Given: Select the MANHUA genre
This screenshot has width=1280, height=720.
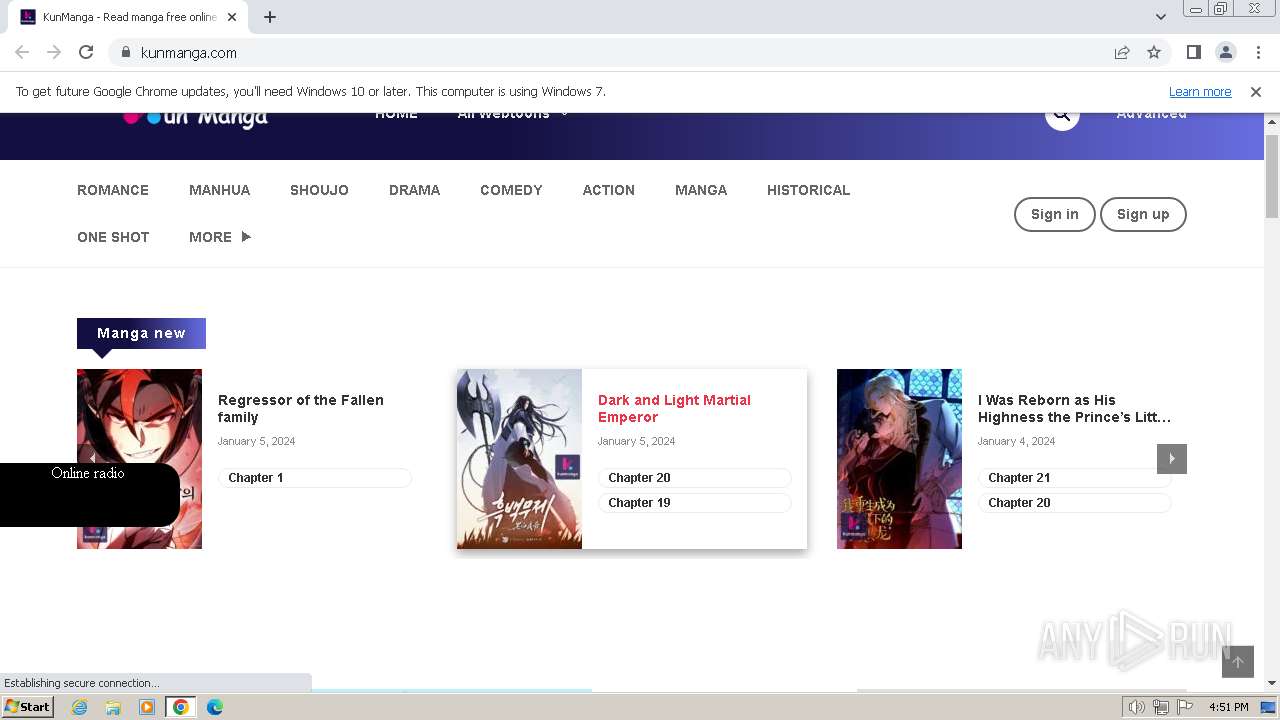Looking at the screenshot, I should (x=219, y=190).
